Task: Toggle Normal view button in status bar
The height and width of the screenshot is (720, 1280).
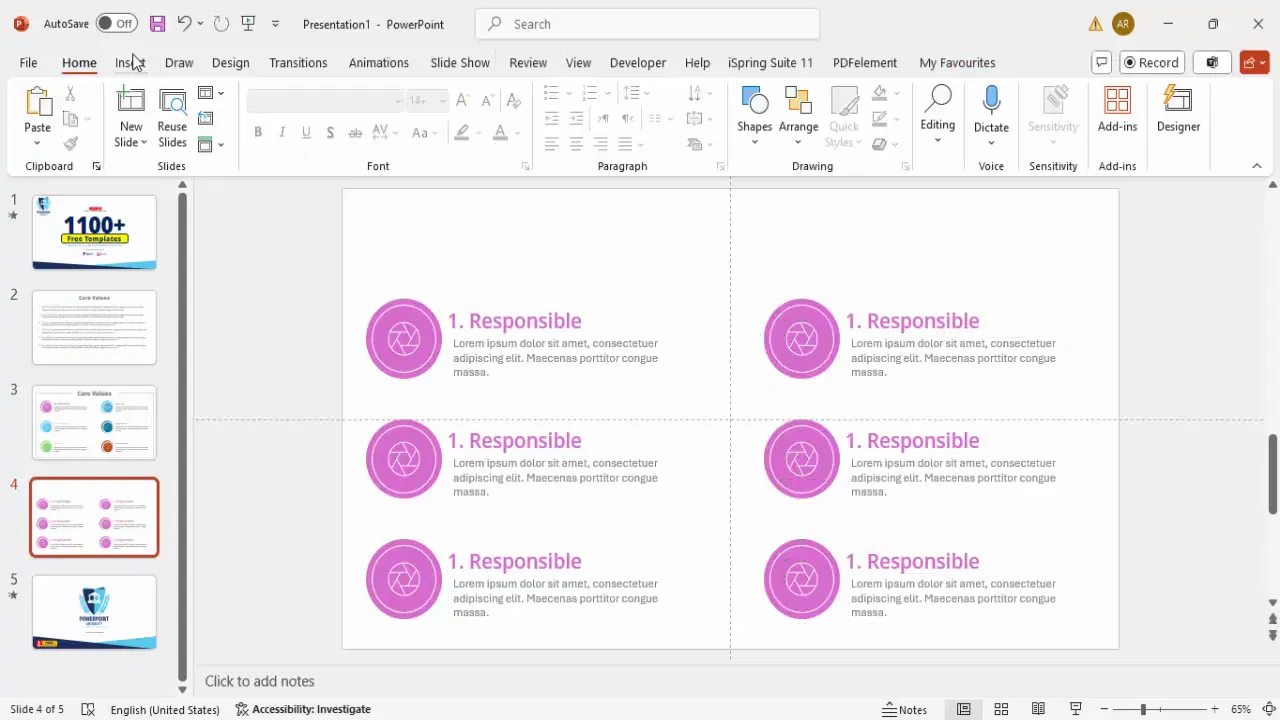Action: pyautogui.click(x=963, y=709)
